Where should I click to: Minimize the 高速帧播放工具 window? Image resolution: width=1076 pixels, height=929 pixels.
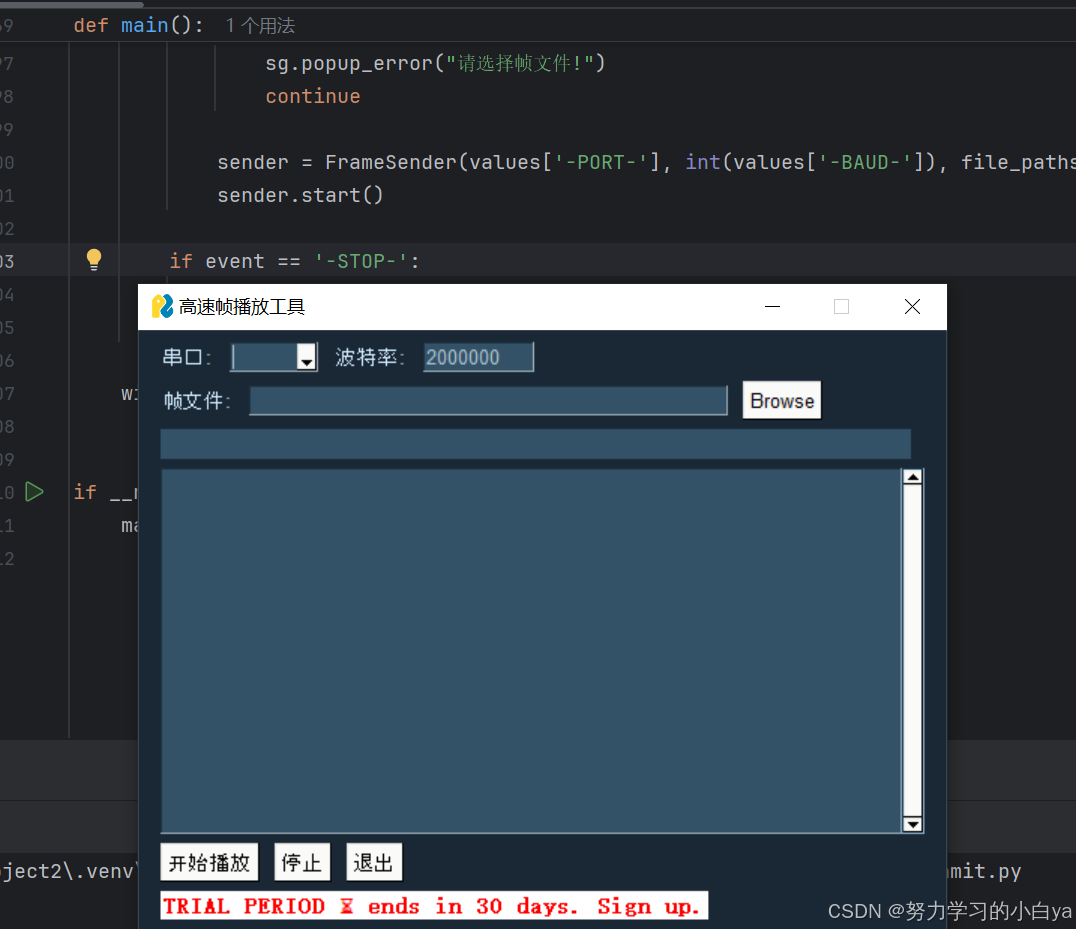coord(773,307)
